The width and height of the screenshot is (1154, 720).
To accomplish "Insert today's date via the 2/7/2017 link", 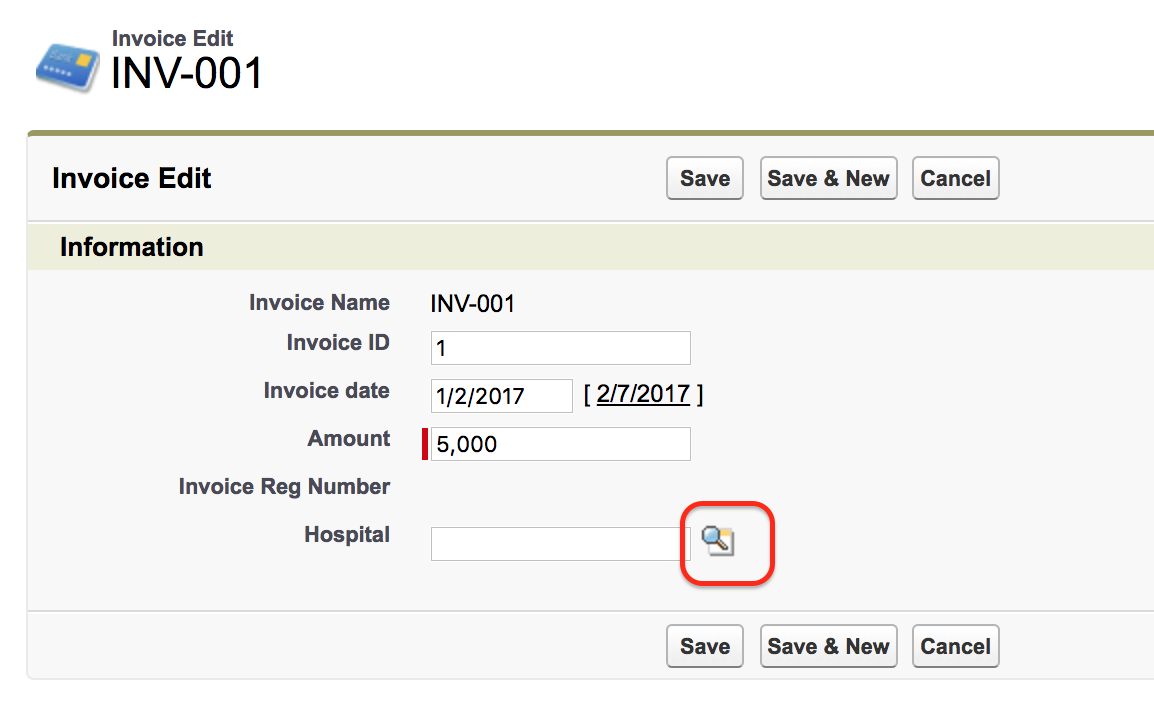I will point(643,394).
